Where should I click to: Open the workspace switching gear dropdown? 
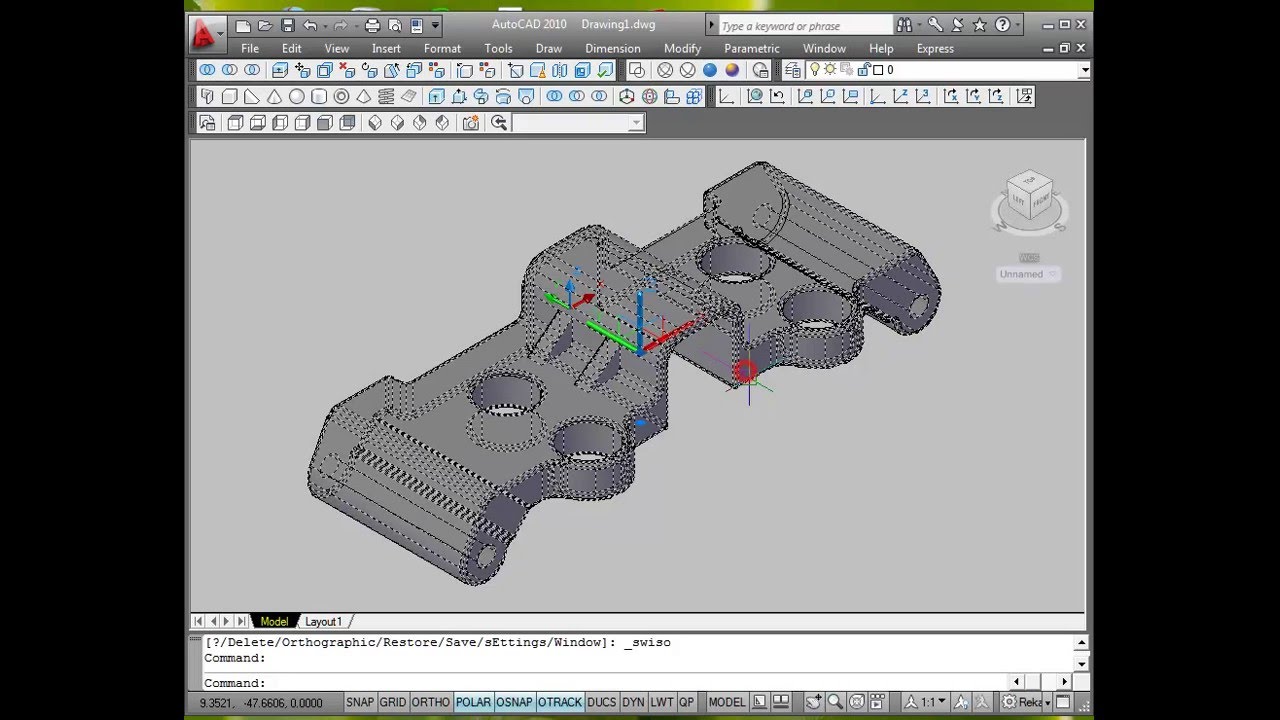(1025, 702)
